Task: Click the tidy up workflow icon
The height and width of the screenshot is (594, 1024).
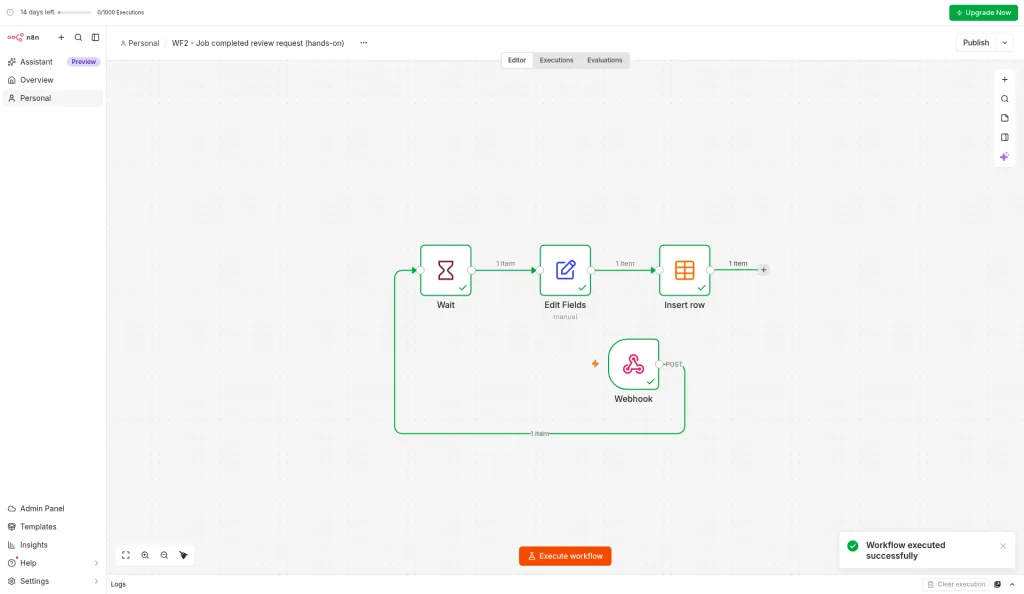Action: point(184,555)
